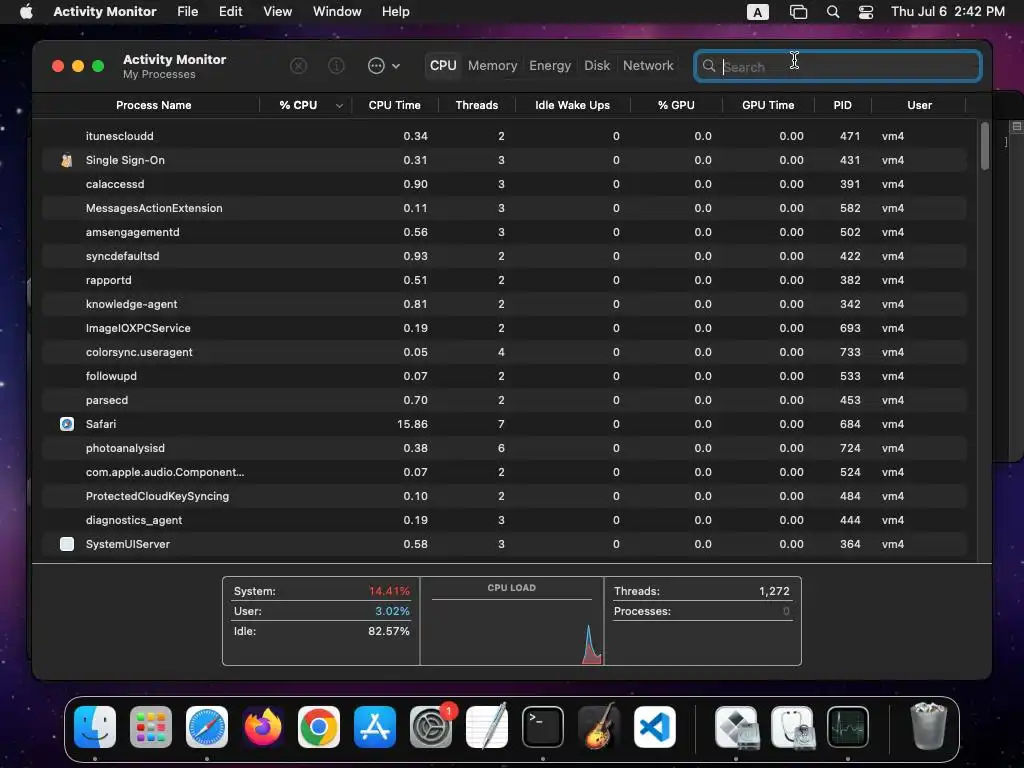Open Finder from the Dock
Viewport: 1024px width, 768px height.
(95, 727)
